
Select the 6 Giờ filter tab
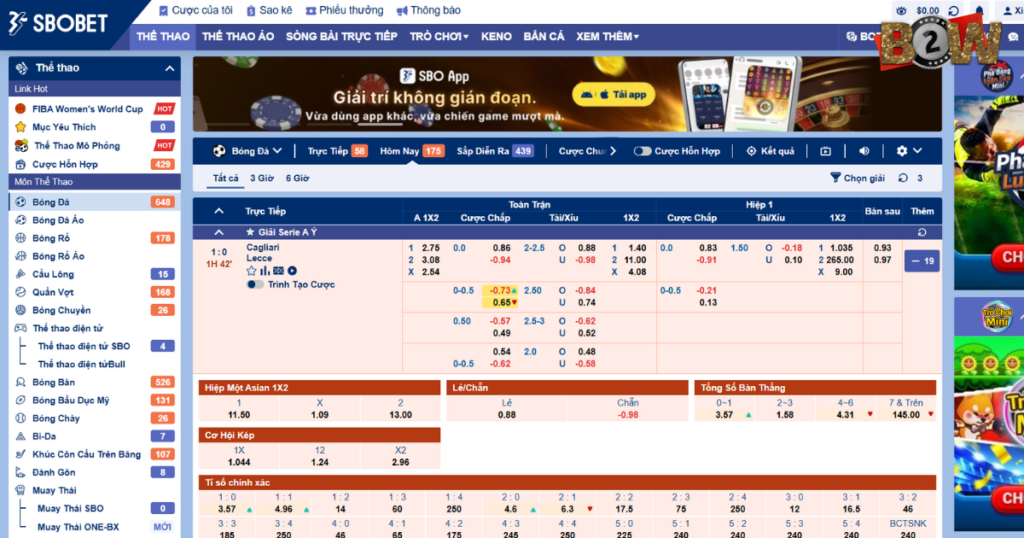click(297, 178)
